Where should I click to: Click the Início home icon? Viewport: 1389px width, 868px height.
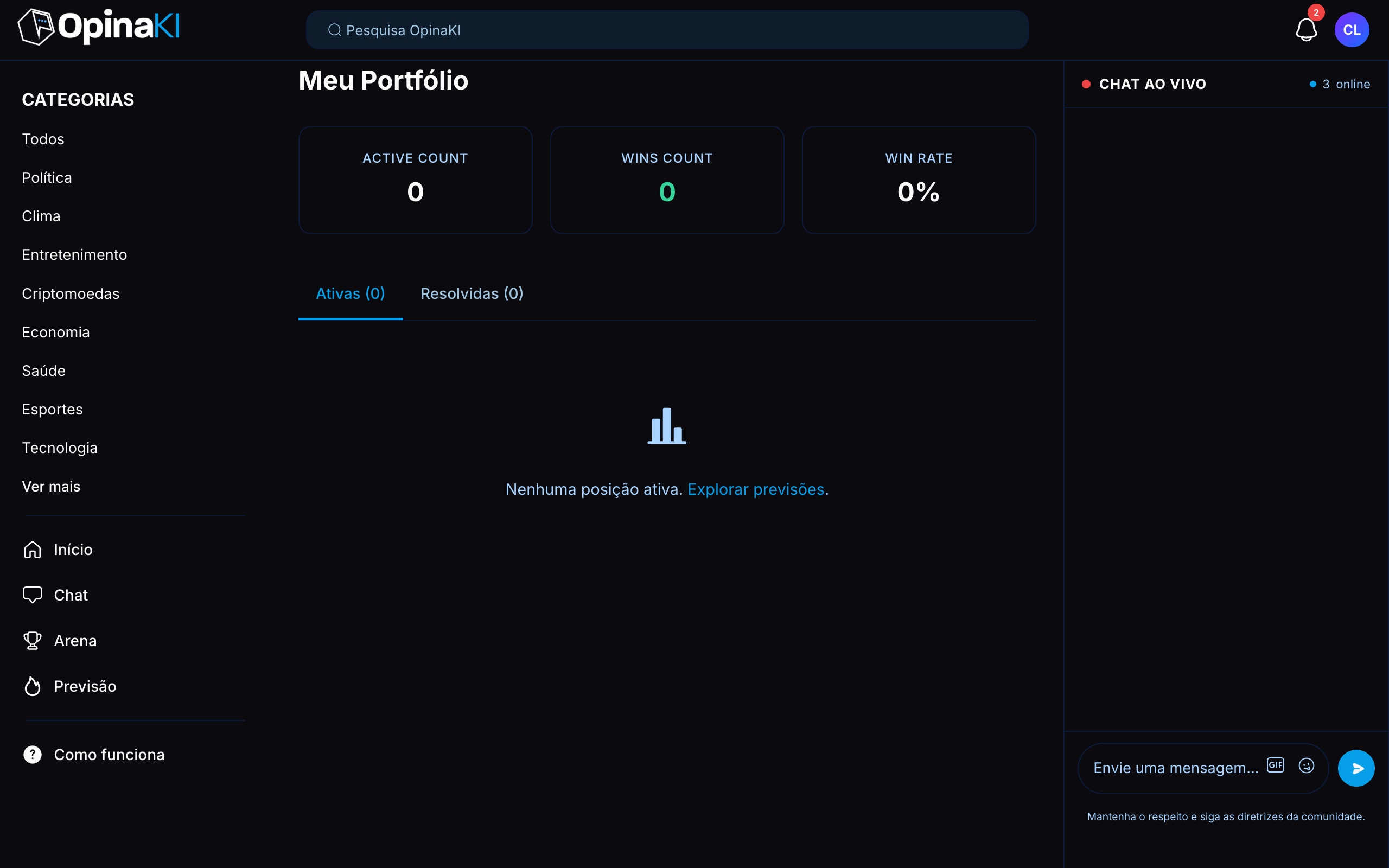(33, 550)
